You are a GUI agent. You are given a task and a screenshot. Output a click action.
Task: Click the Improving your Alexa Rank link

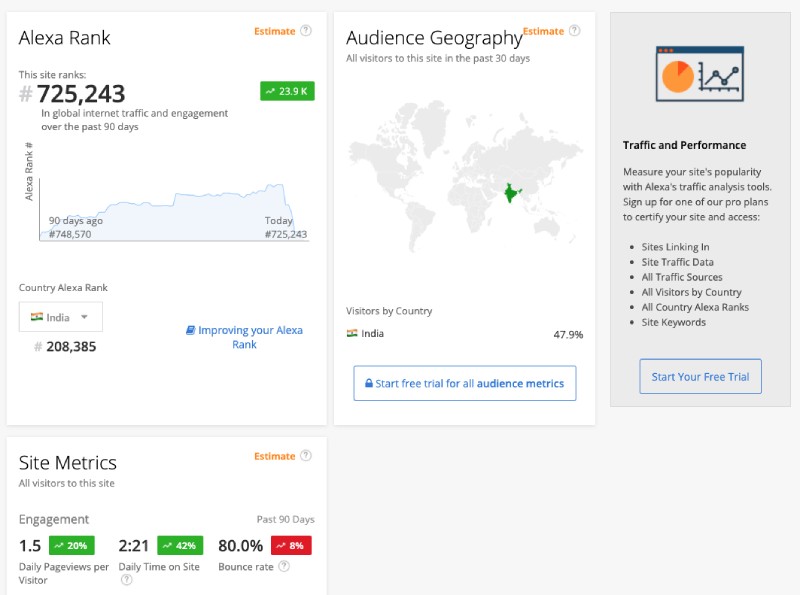pyautogui.click(x=250, y=335)
